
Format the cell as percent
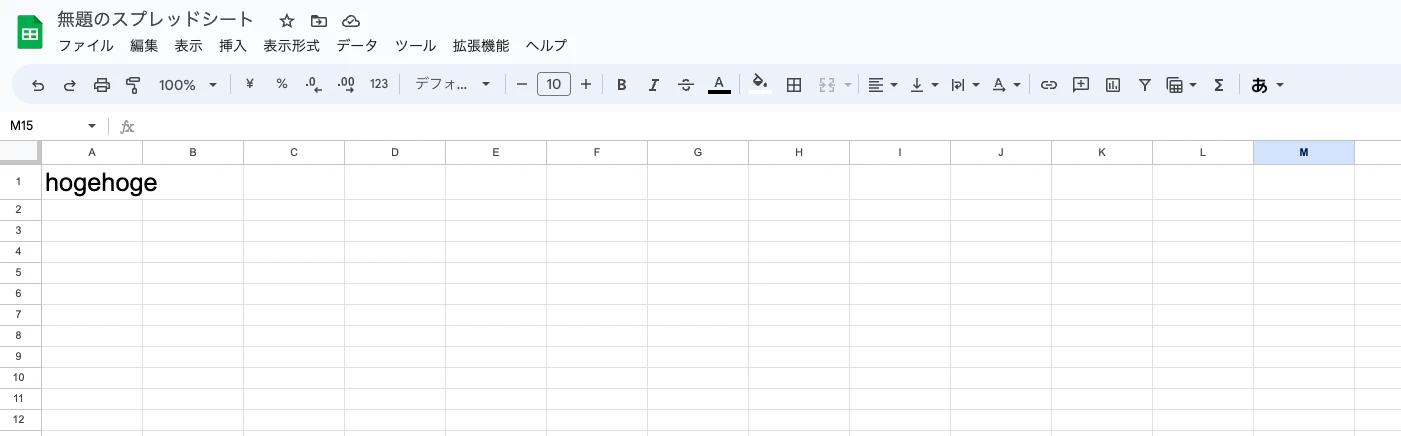(x=282, y=84)
